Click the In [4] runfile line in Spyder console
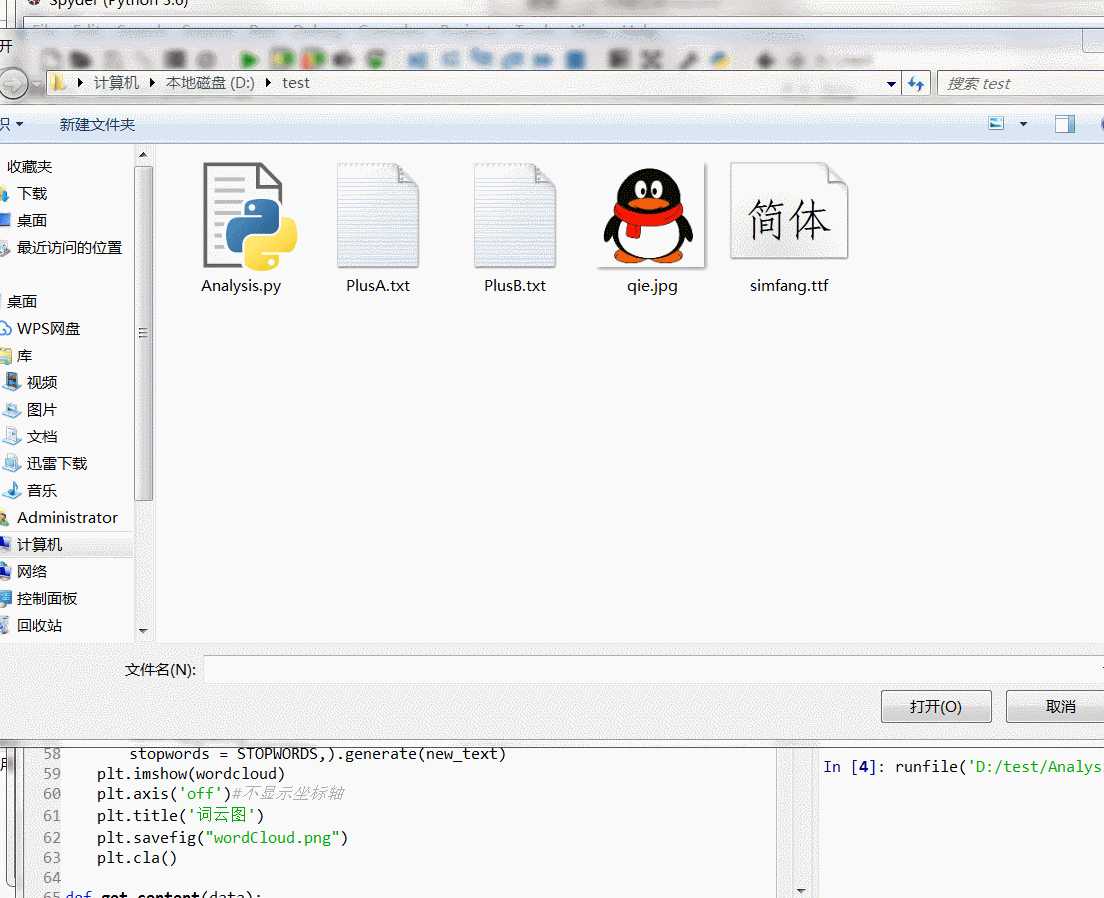Screen dimensions: 1104x898 (963, 766)
